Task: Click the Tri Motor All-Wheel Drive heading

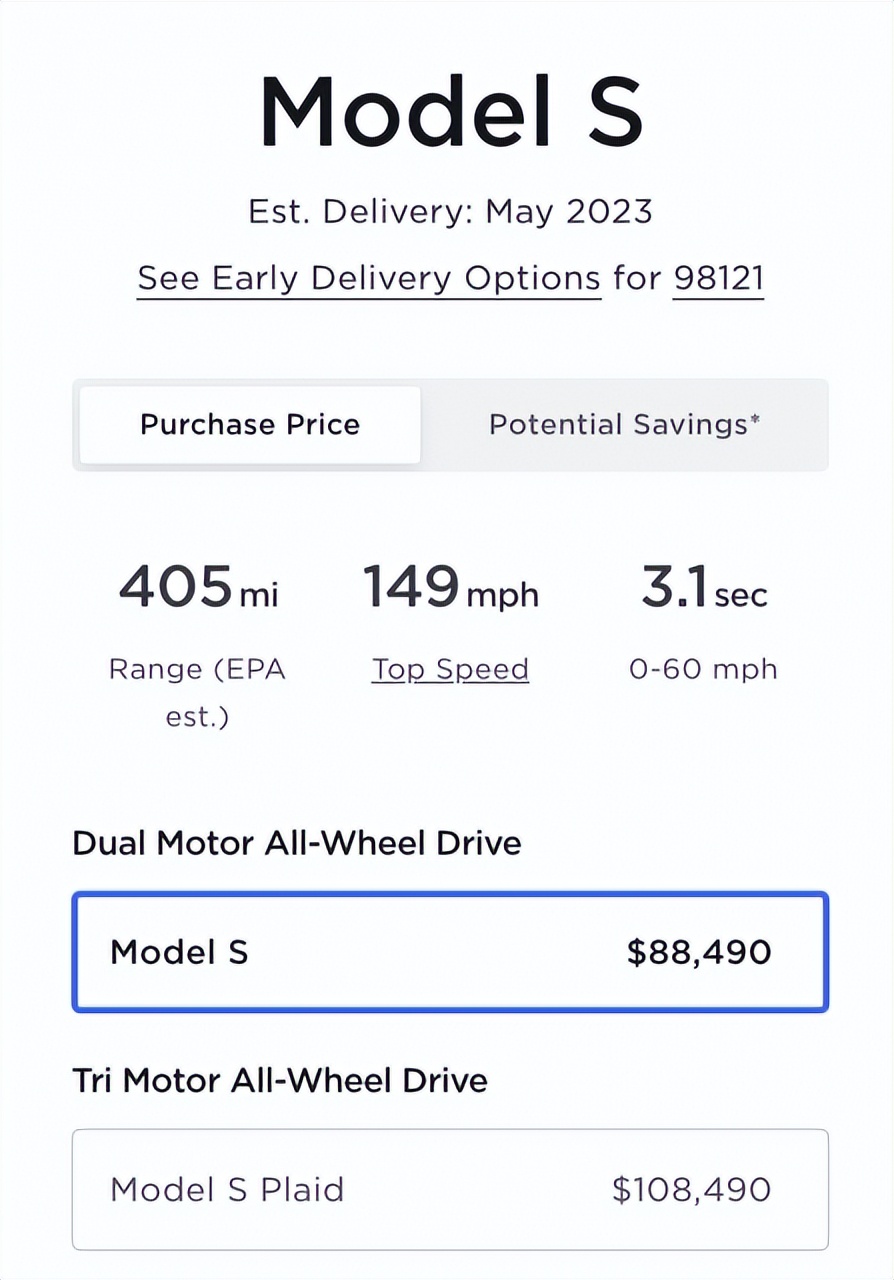Action: pos(280,1080)
